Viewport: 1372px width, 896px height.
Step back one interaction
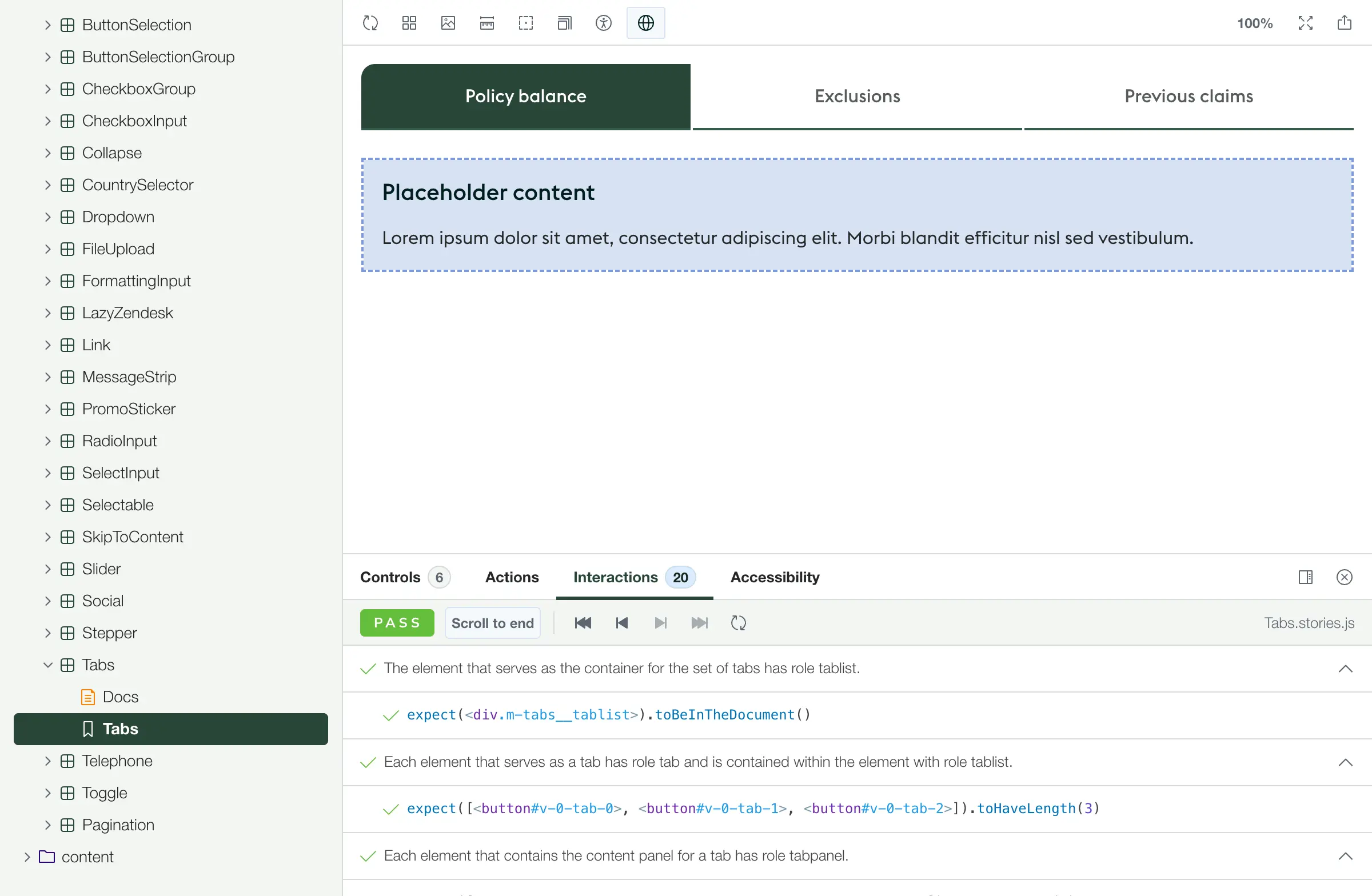(x=622, y=623)
